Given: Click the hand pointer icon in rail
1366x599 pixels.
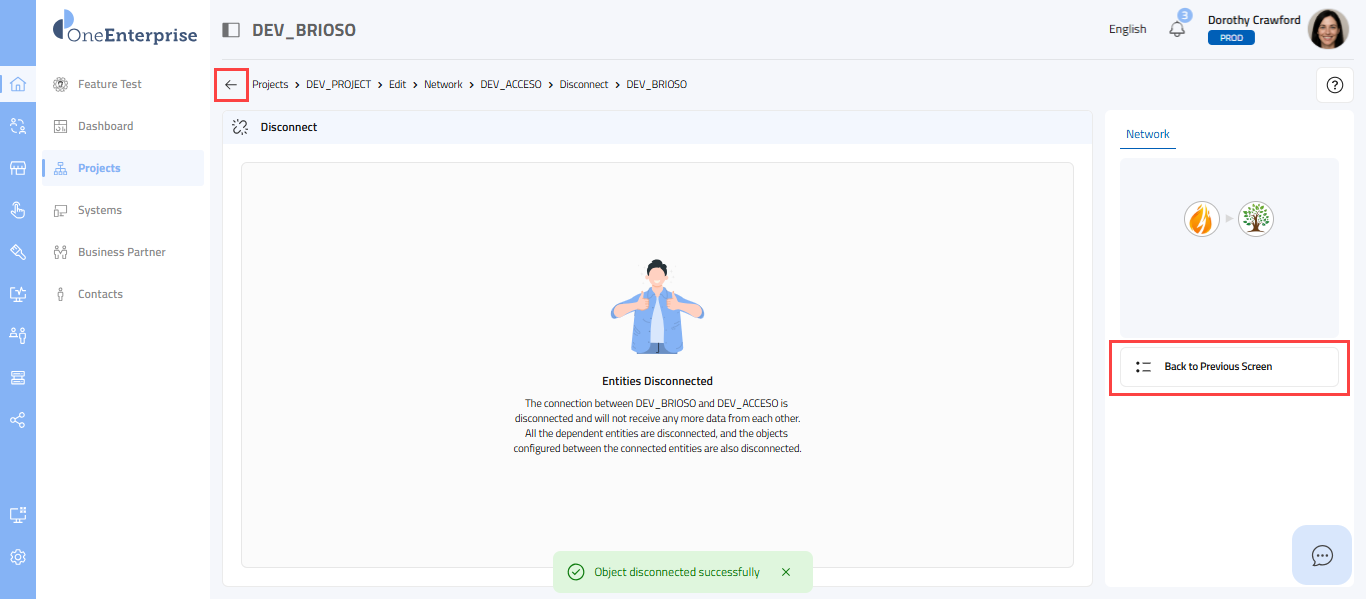Looking at the screenshot, I should [17, 210].
